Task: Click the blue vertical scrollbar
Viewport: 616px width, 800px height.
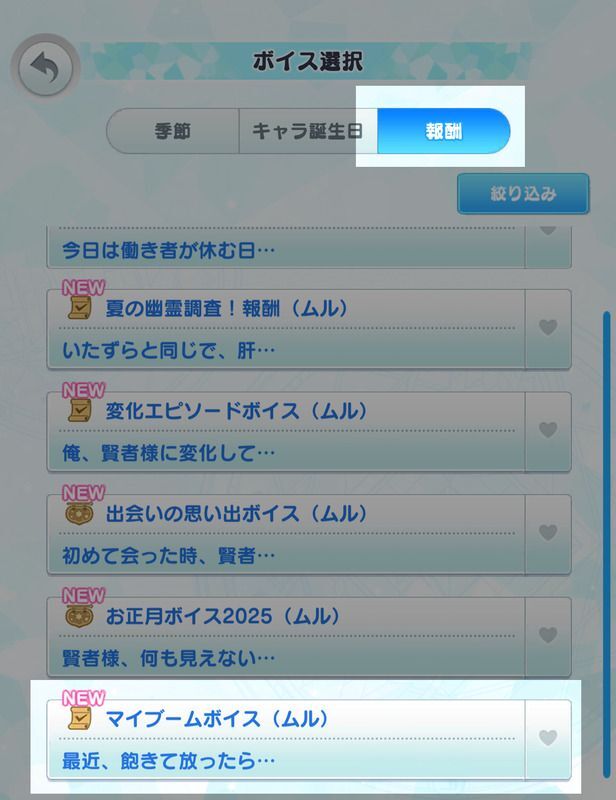Action: 606,544
